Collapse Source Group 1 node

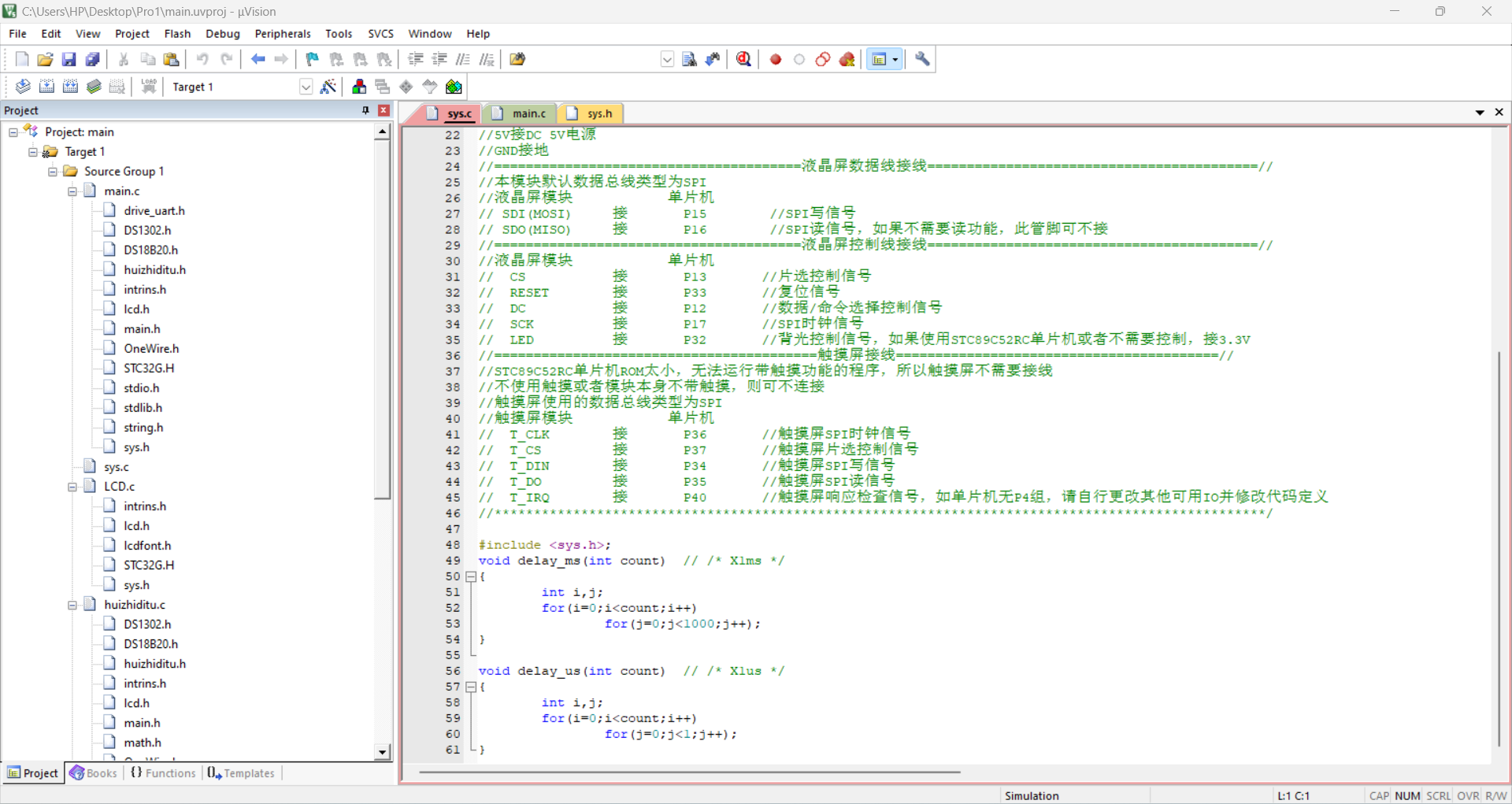(x=53, y=172)
